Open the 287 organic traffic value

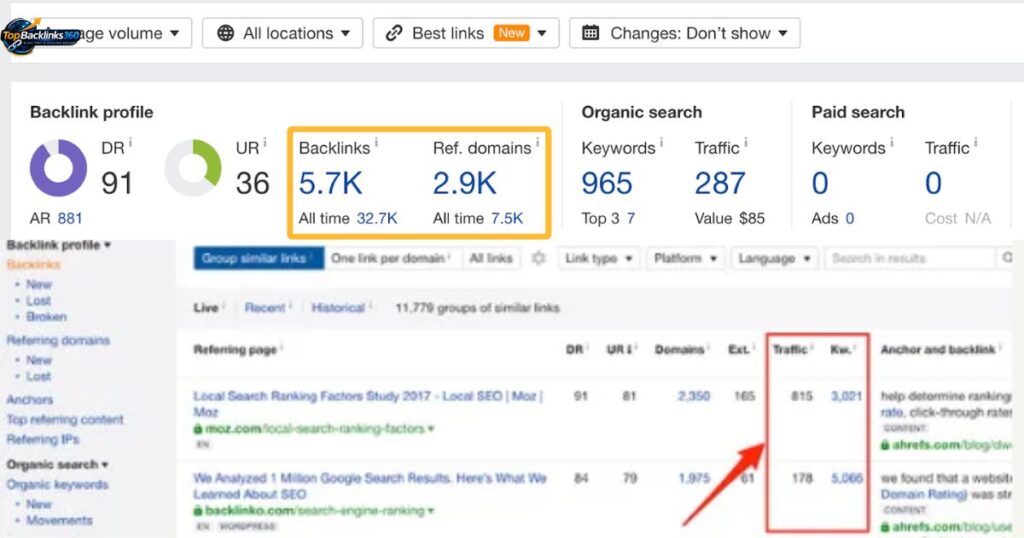(720, 183)
